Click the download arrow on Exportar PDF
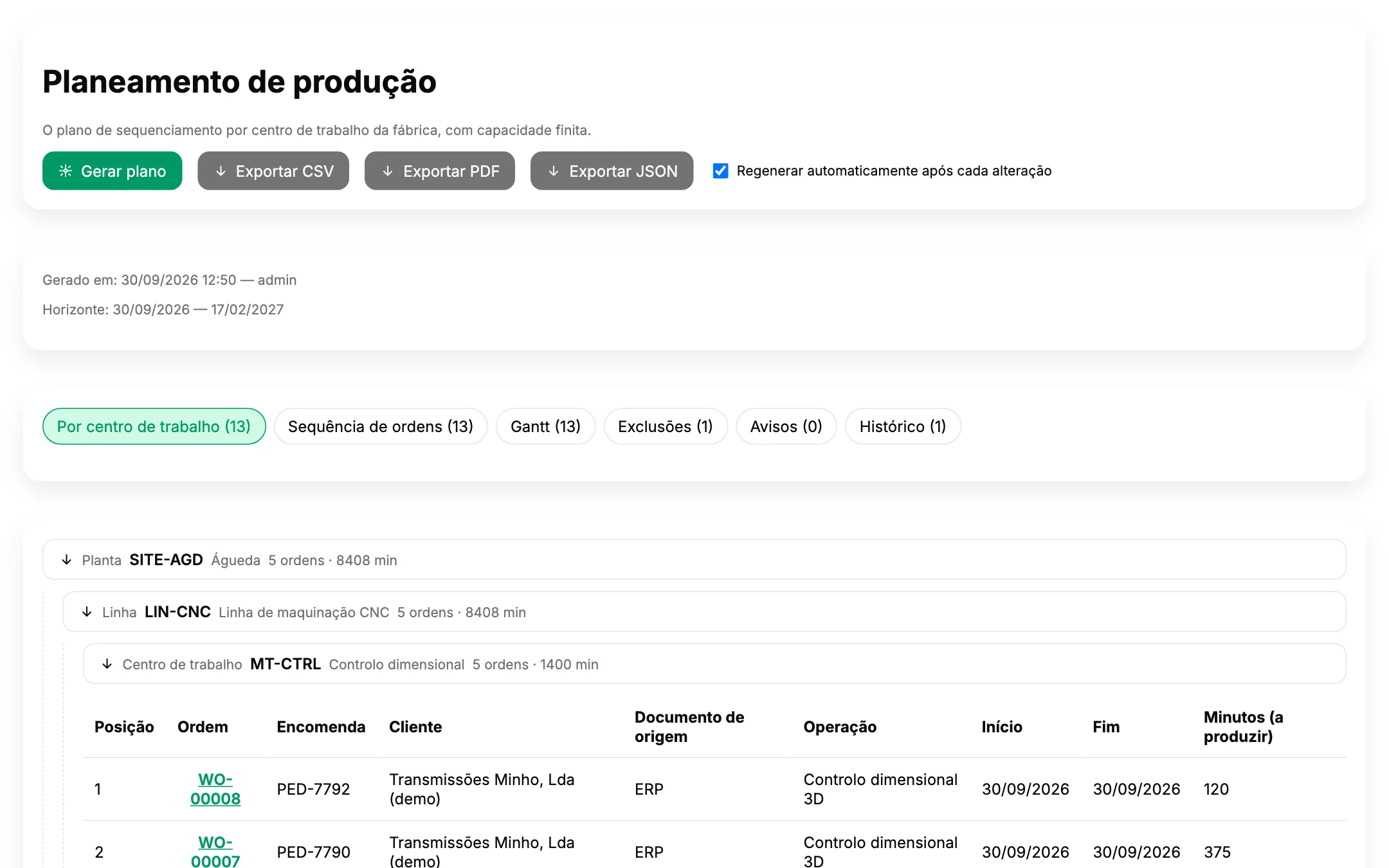 click(x=388, y=171)
